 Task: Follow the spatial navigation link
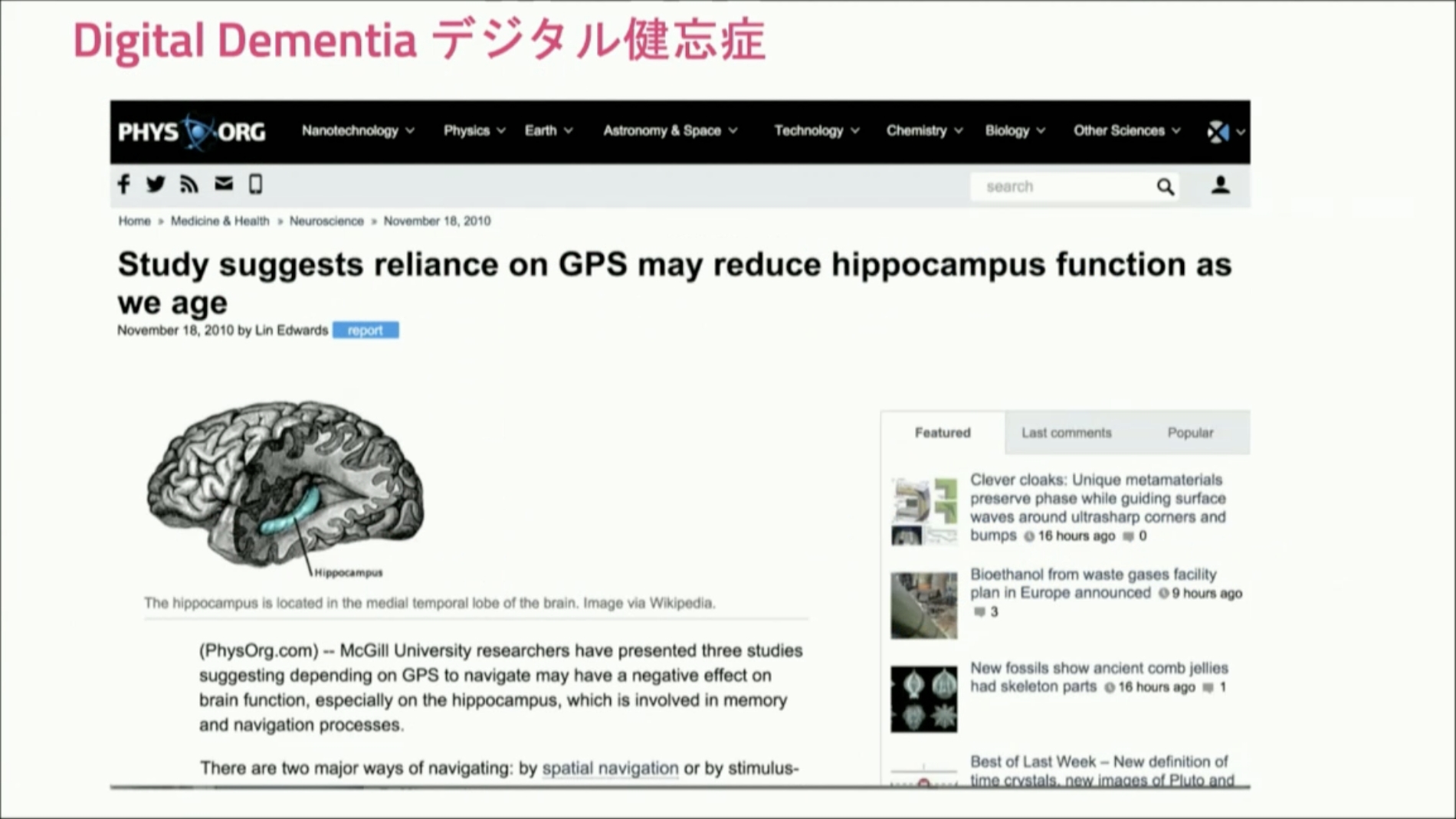[x=610, y=768]
